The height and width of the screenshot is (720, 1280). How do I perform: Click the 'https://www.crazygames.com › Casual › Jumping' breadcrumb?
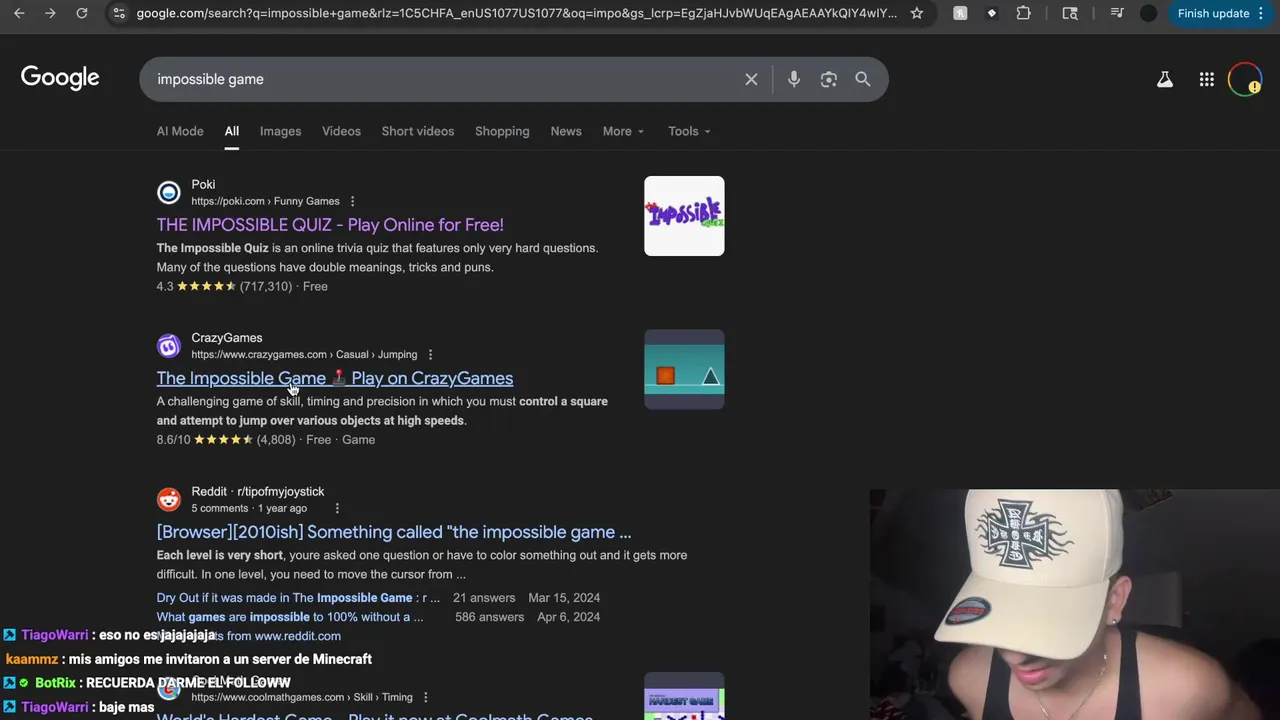click(304, 355)
